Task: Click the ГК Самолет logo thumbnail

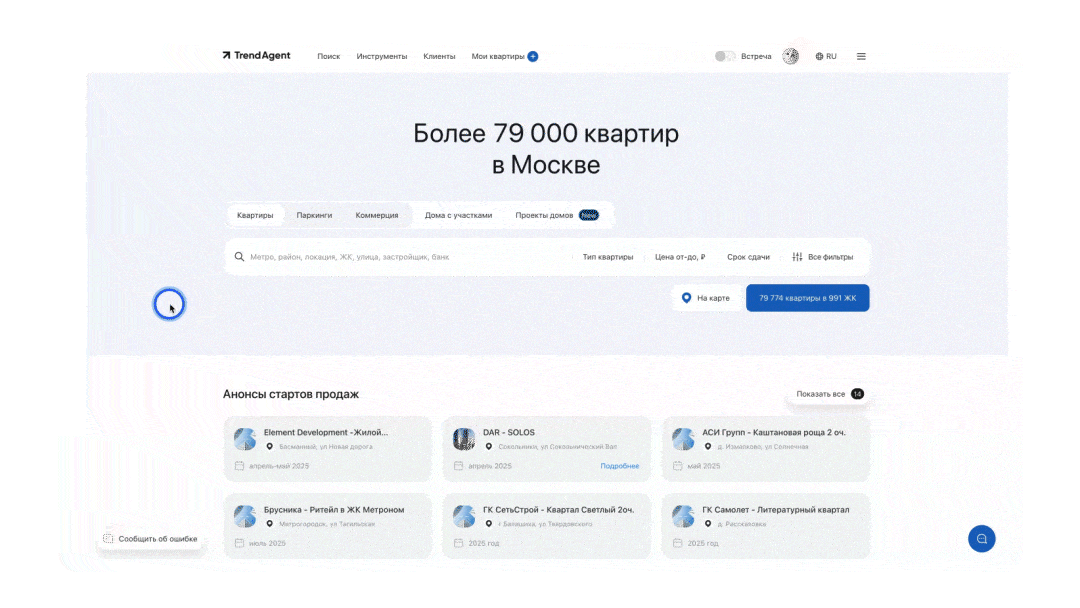Action: 683,516
